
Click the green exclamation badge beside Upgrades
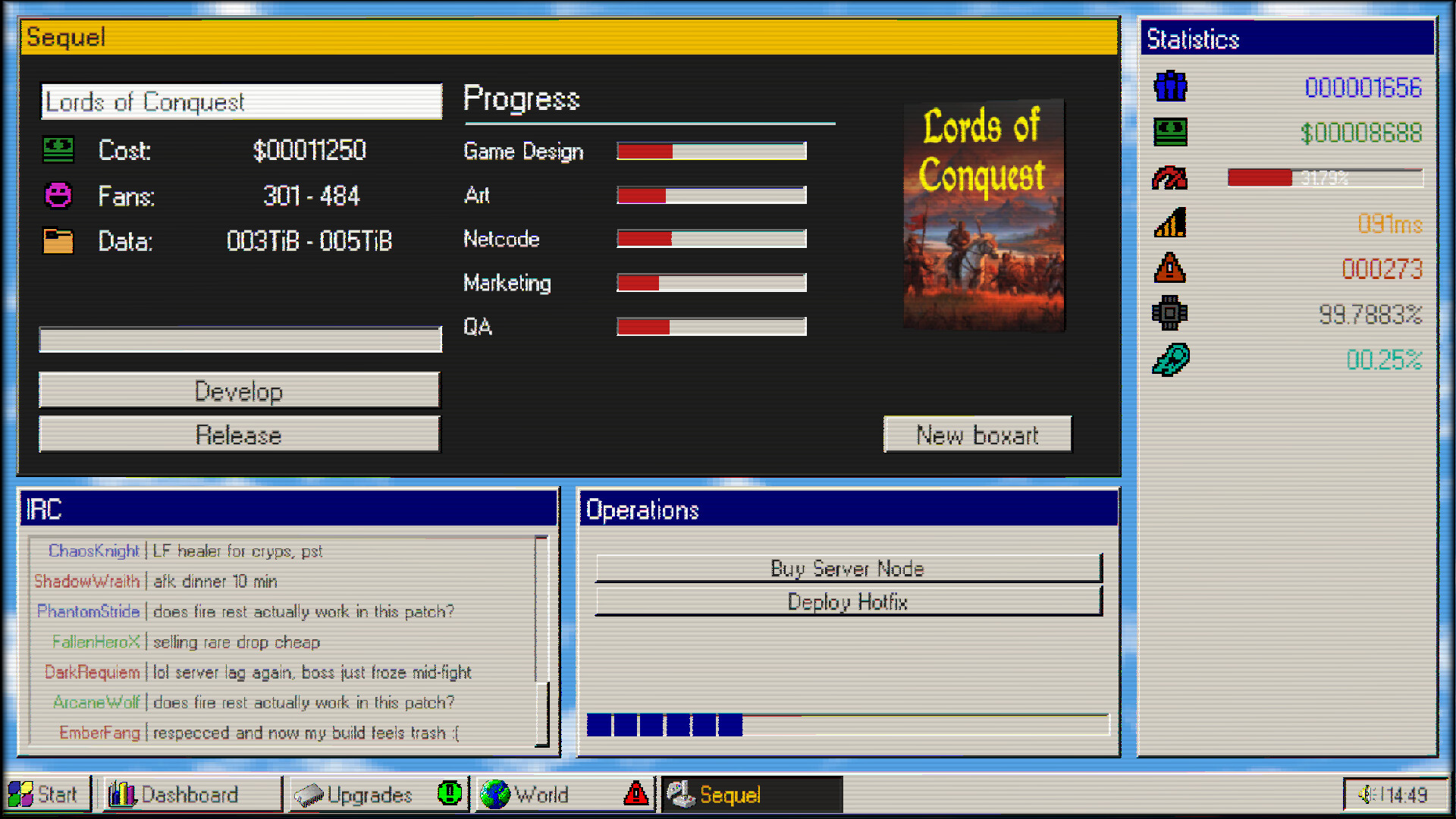[x=449, y=794]
